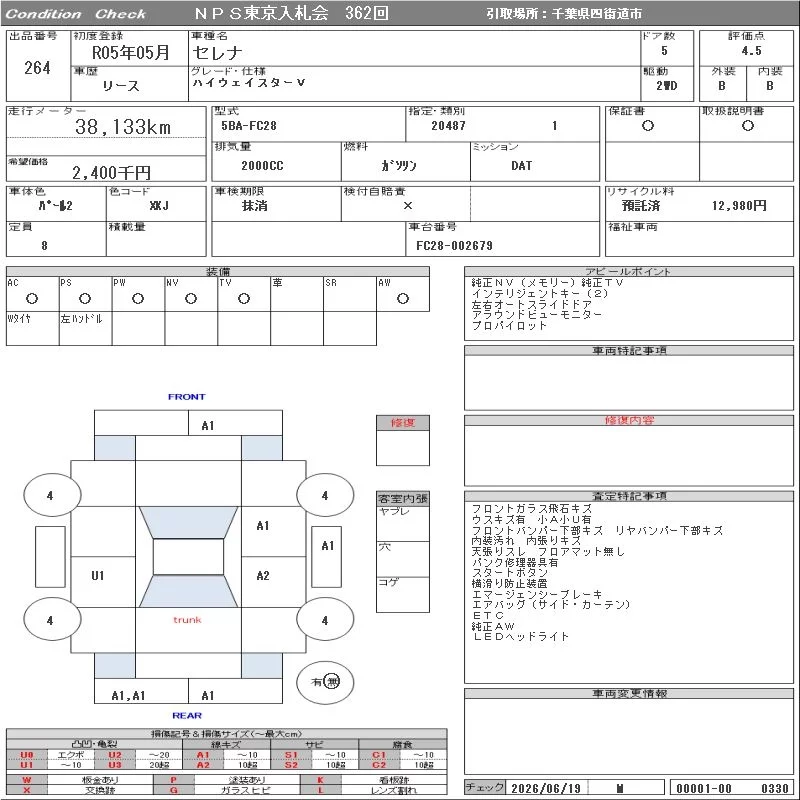Click the appeal point "インテリジェントキー（2）"
This screenshot has height=800, width=800.
[540, 293]
